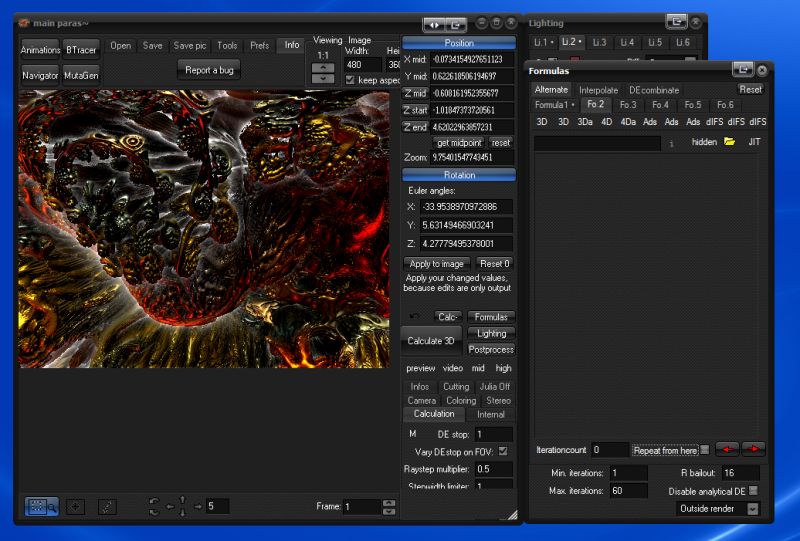Viewport: 800px width, 541px height.
Task: Open the Animations window
Action: tap(40, 50)
